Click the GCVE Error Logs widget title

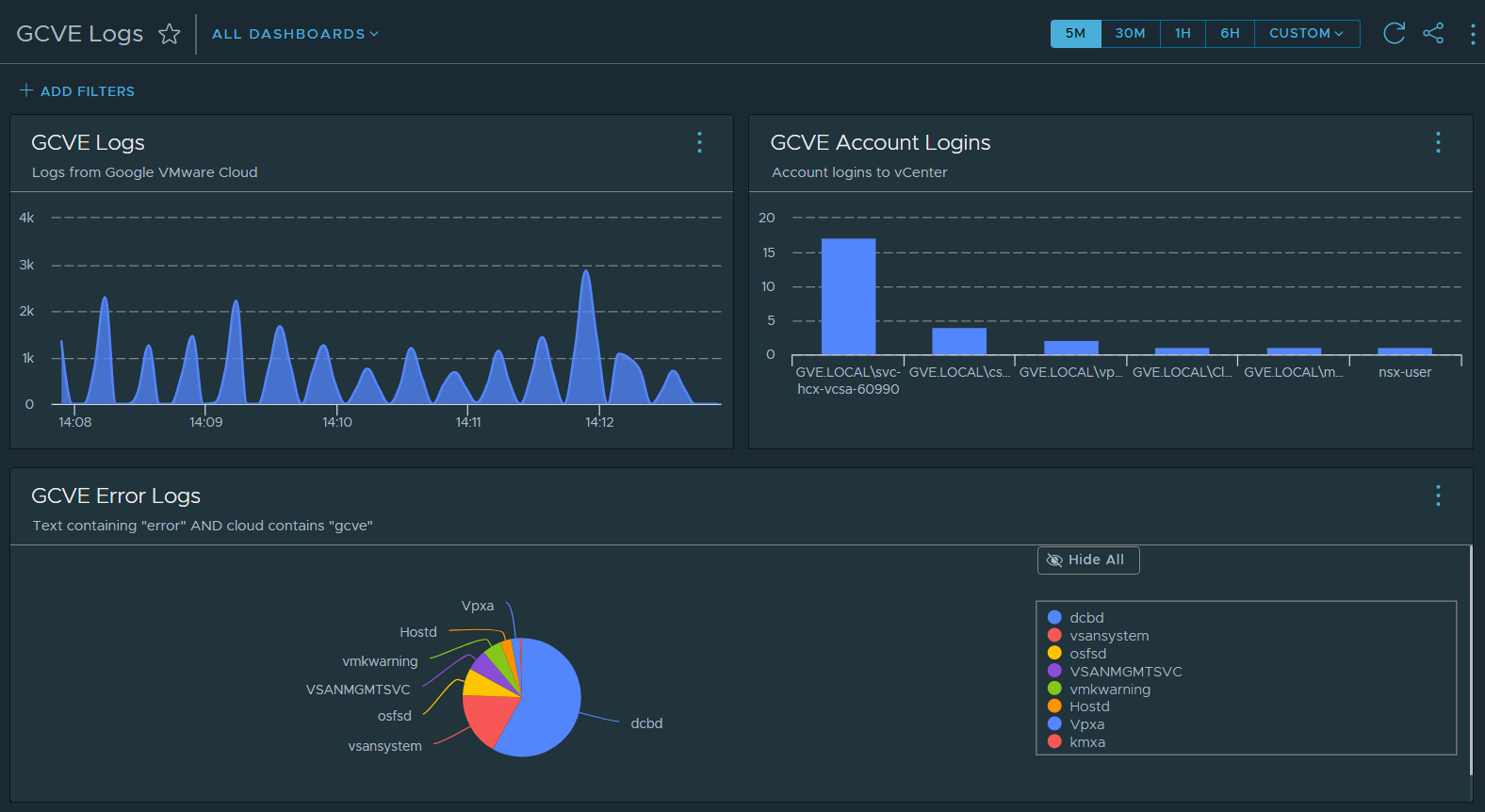pos(116,496)
